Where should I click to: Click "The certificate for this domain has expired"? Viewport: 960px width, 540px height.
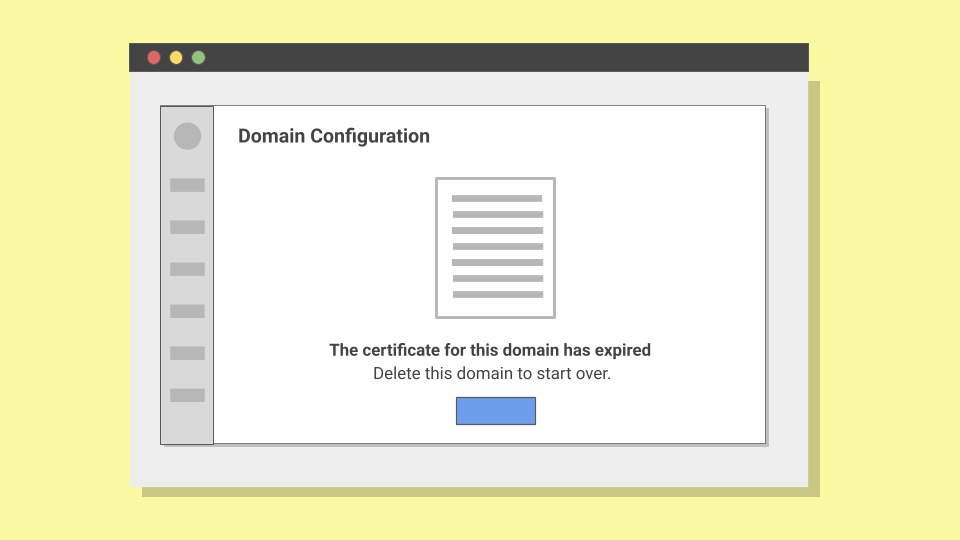[490, 350]
